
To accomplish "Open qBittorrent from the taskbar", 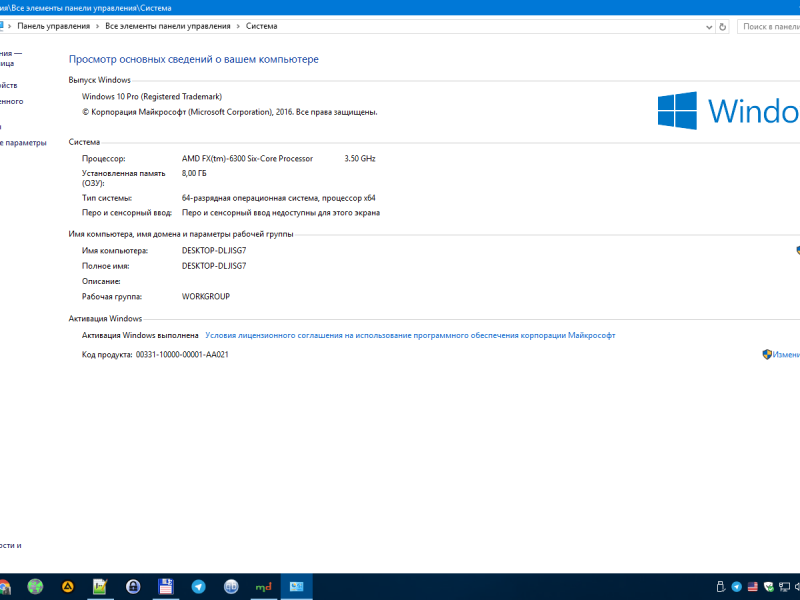I will coord(231,587).
